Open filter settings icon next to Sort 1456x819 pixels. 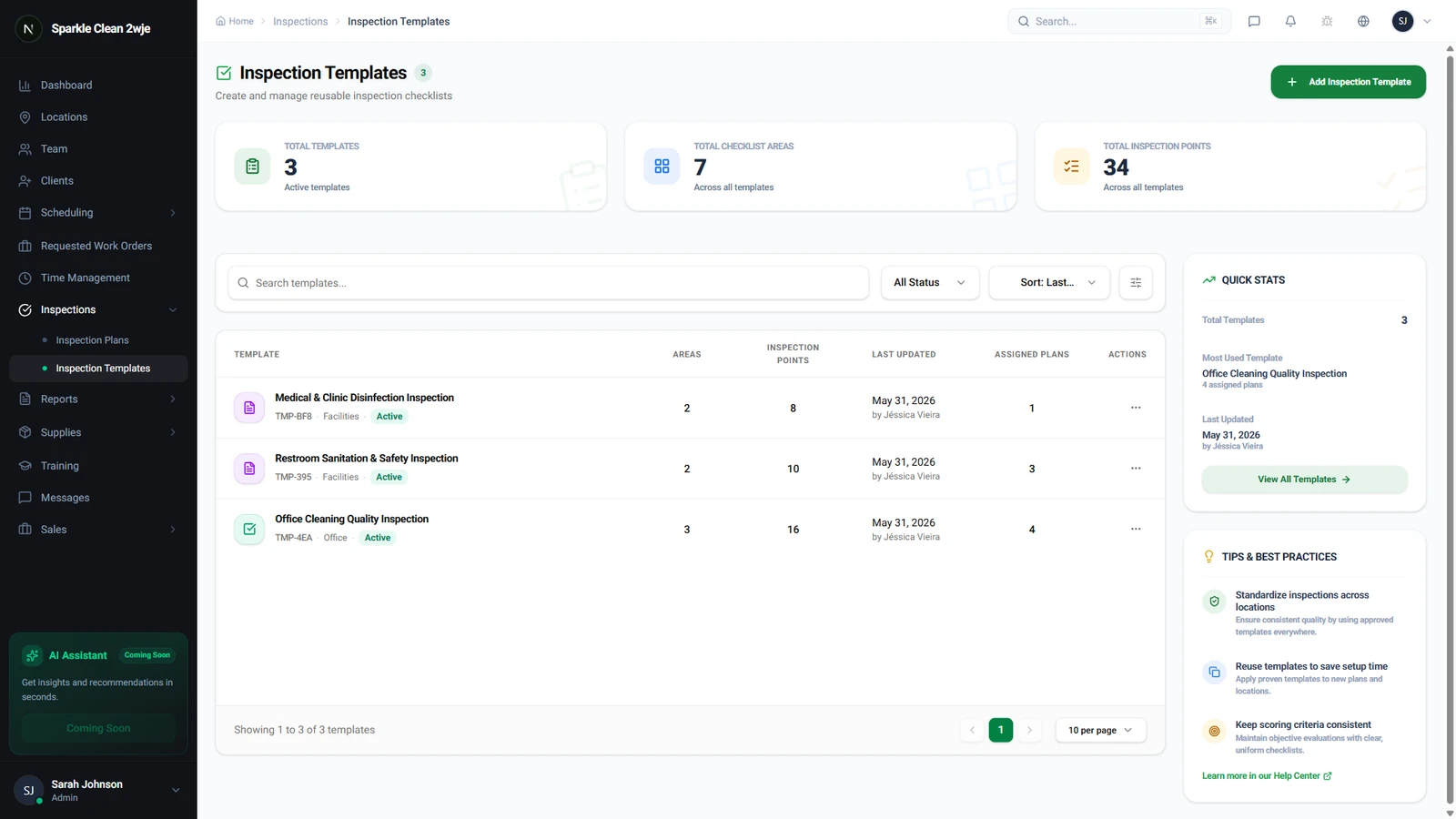[1136, 283]
